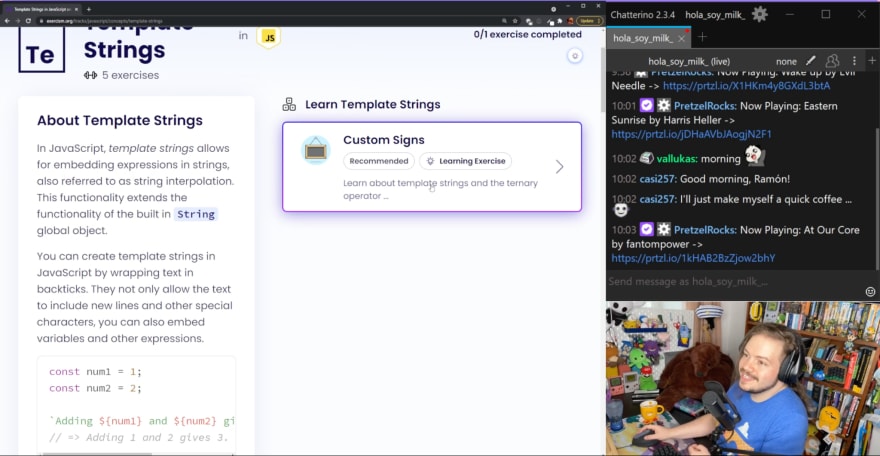Click the verified badge at 10:01

pyautogui.click(x=647, y=105)
